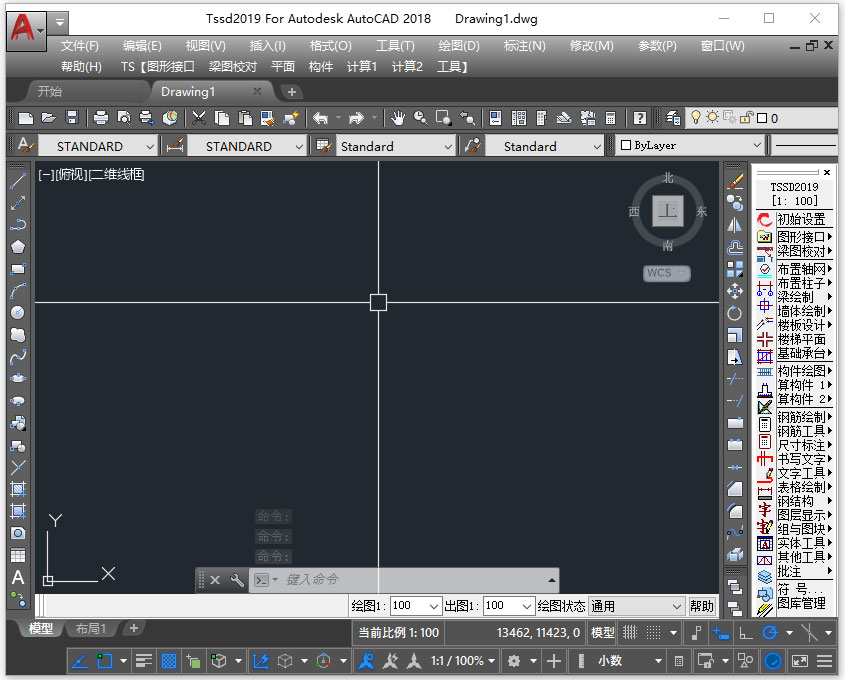This screenshot has height=680, width=845.
Task: Select the Circle draw tool
Action: [18, 313]
